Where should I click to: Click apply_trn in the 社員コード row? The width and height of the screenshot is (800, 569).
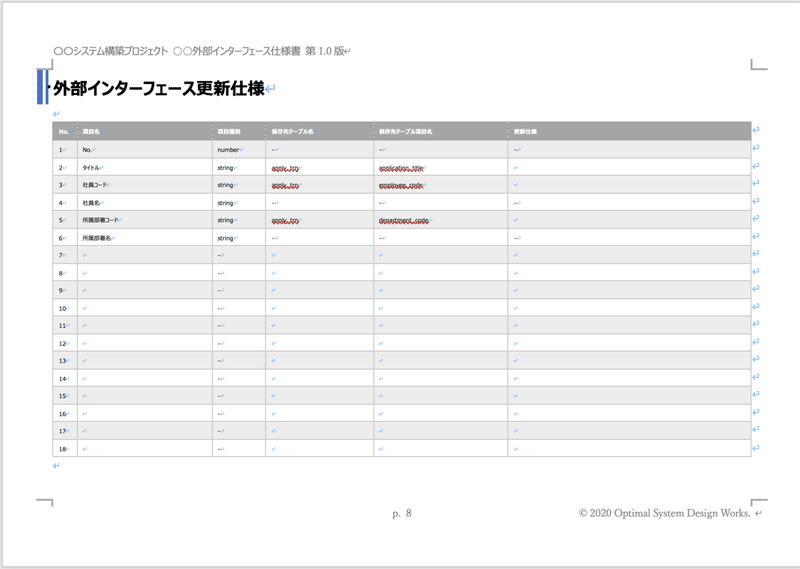click(x=285, y=185)
